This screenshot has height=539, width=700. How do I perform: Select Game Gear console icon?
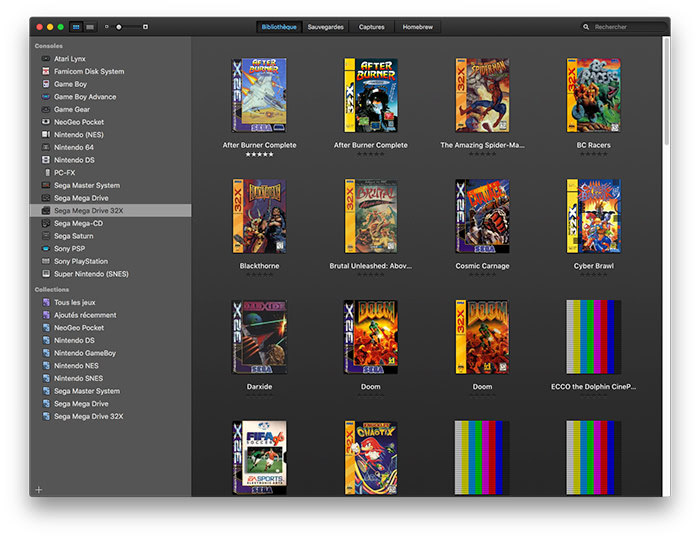click(x=46, y=109)
